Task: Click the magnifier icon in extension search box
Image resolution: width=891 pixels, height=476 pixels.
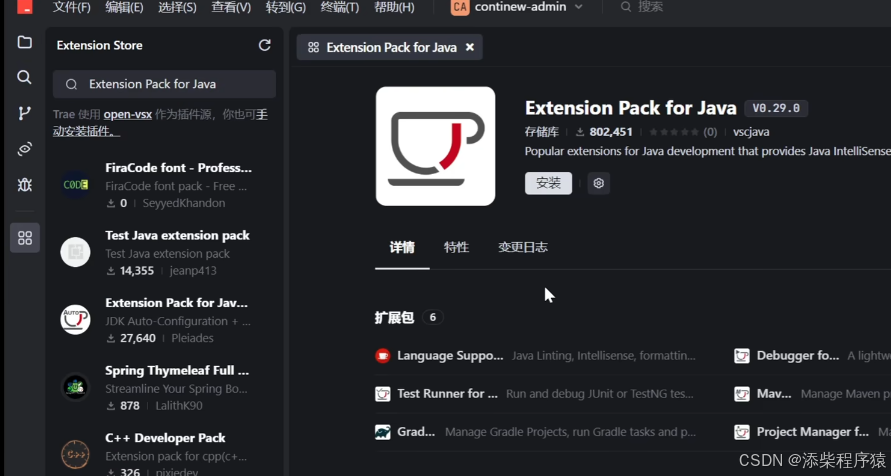Action: point(71,85)
